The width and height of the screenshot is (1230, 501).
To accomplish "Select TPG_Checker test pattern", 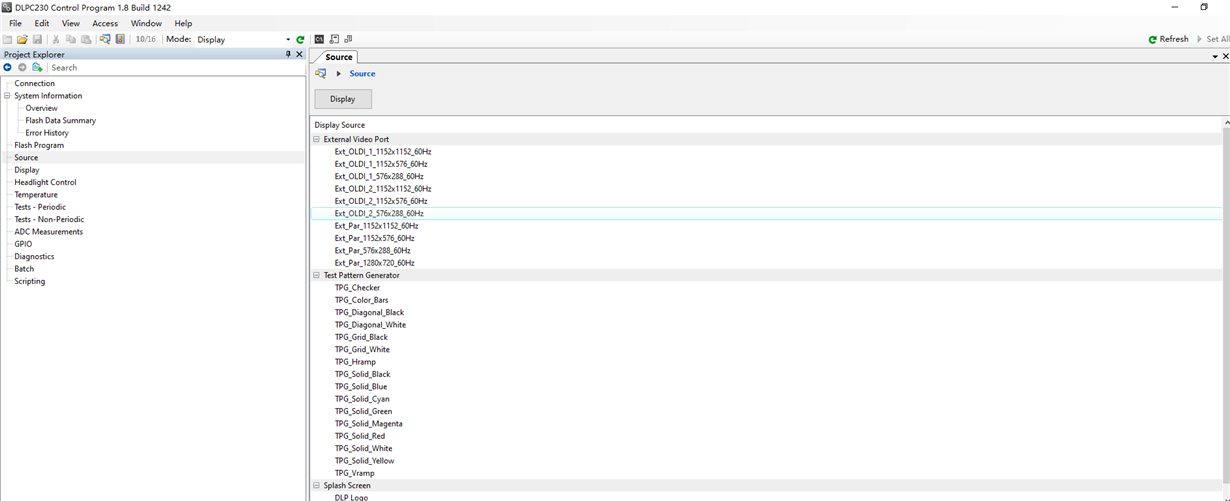I will coord(358,288).
